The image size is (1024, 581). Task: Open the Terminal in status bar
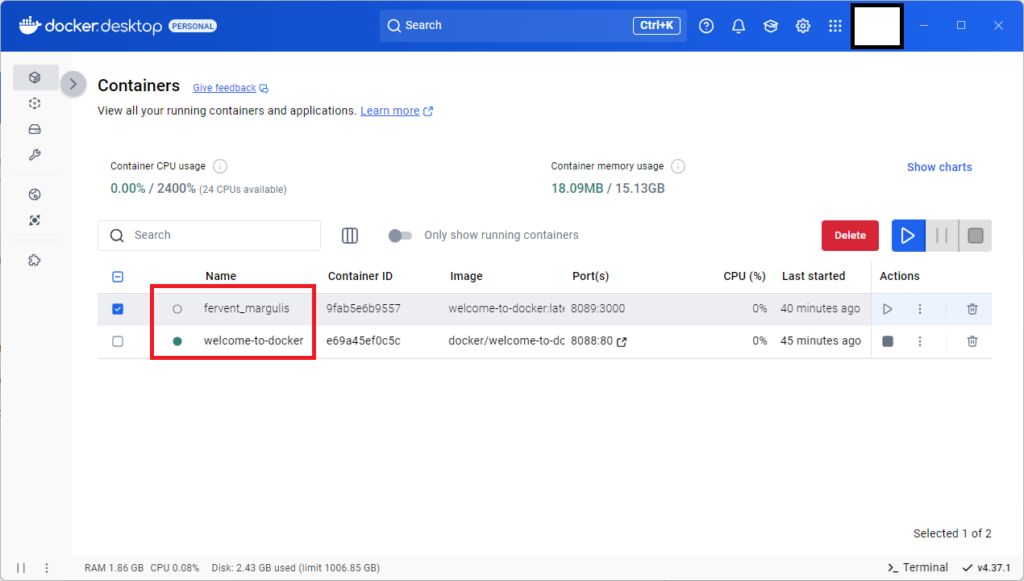[918, 567]
